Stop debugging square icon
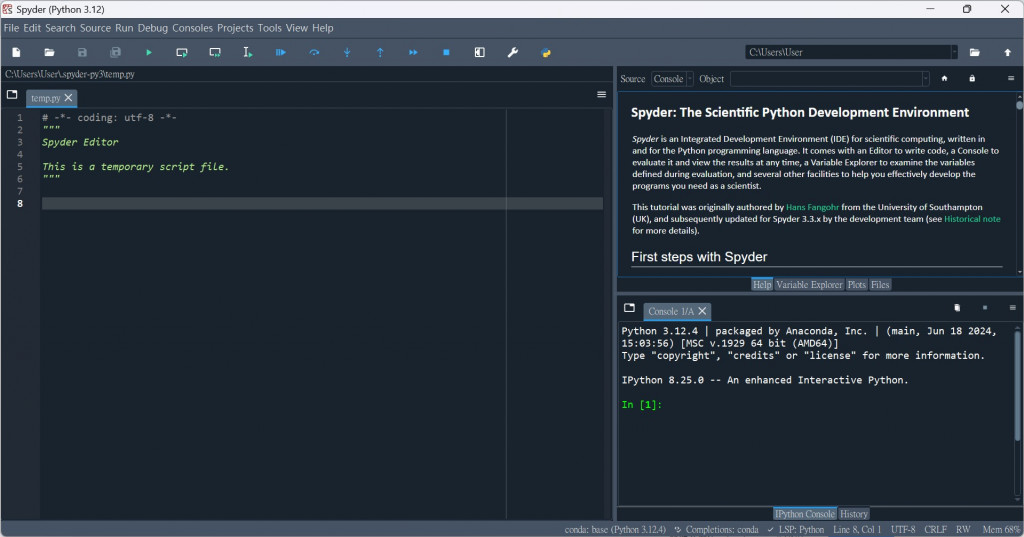Viewport: 1024px width, 537px height. [x=446, y=52]
